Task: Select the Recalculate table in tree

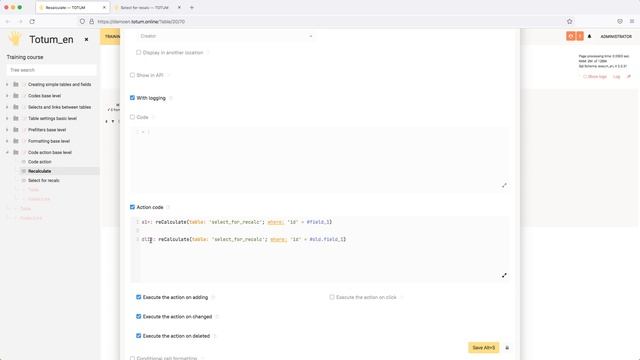Action: click(40, 171)
